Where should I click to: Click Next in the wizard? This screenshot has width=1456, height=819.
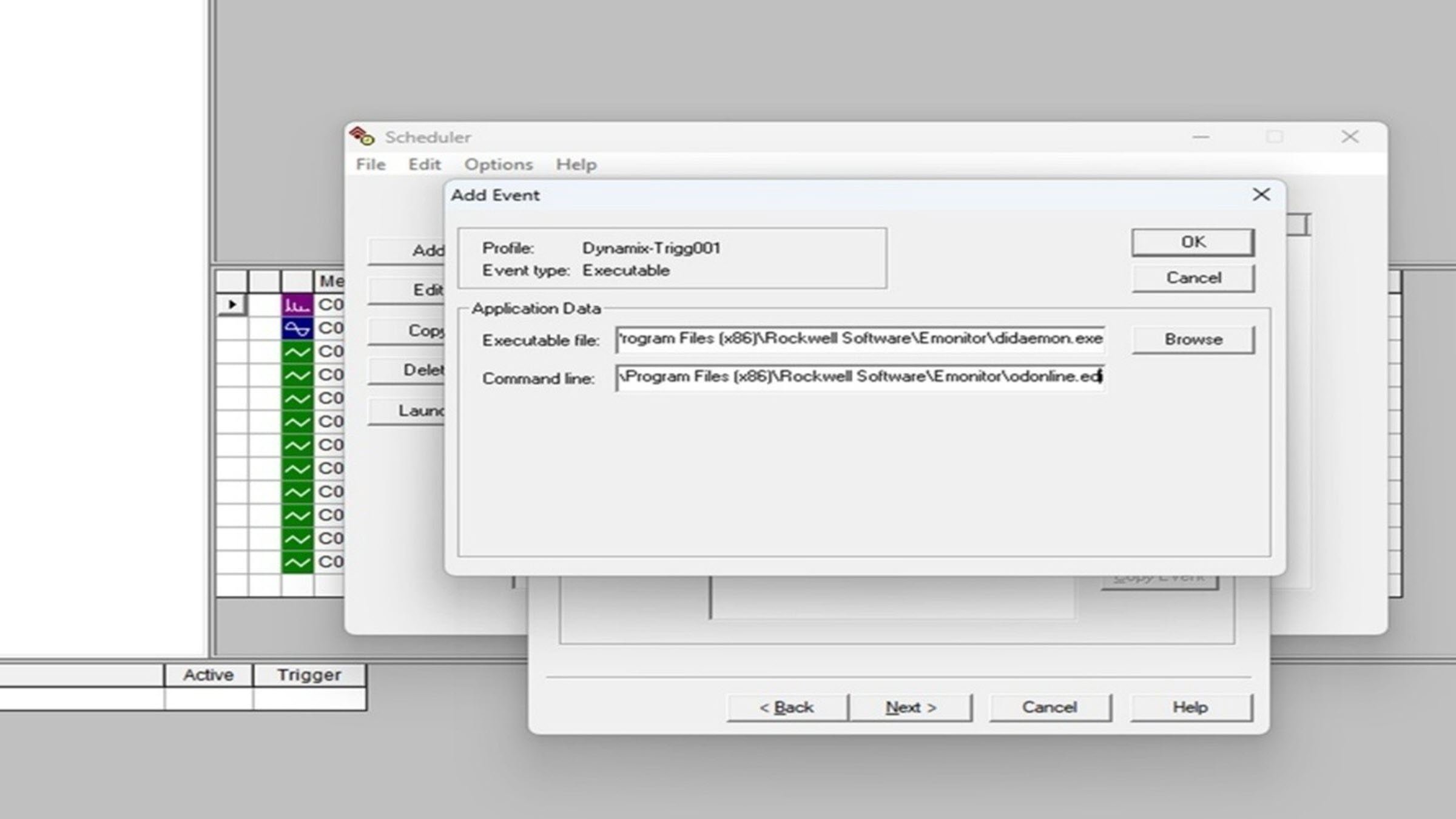(x=911, y=707)
